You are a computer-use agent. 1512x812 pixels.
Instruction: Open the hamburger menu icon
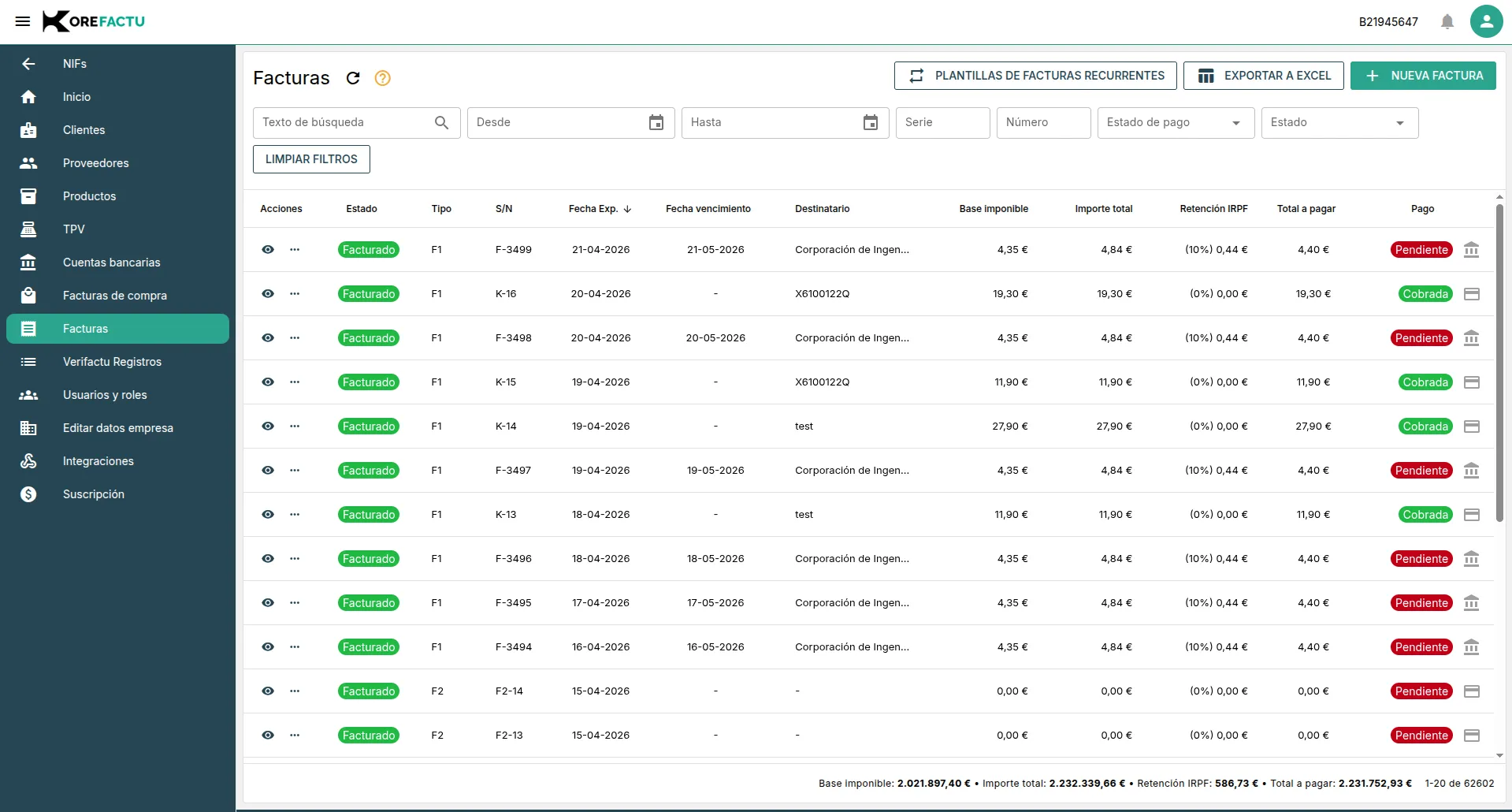(x=23, y=21)
